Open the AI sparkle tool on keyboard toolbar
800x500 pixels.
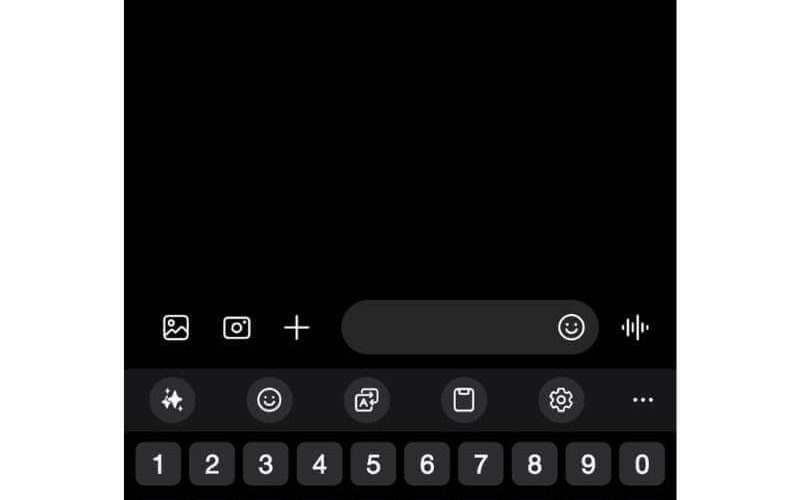click(x=172, y=400)
